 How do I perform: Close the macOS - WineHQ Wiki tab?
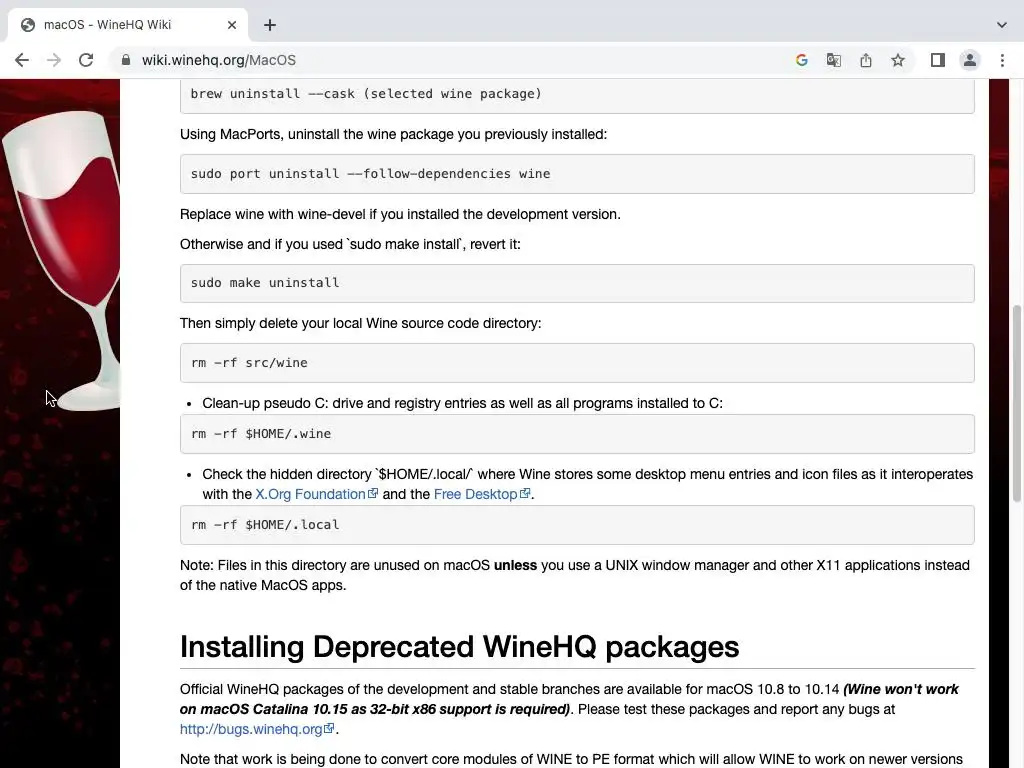pos(232,25)
